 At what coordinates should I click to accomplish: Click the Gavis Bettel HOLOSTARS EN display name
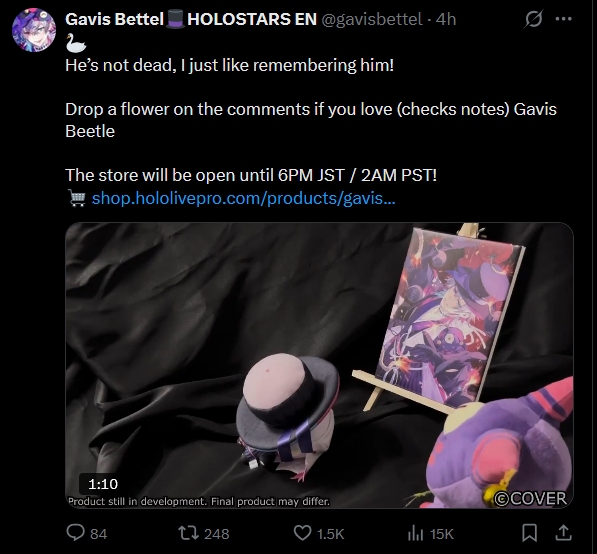191,19
